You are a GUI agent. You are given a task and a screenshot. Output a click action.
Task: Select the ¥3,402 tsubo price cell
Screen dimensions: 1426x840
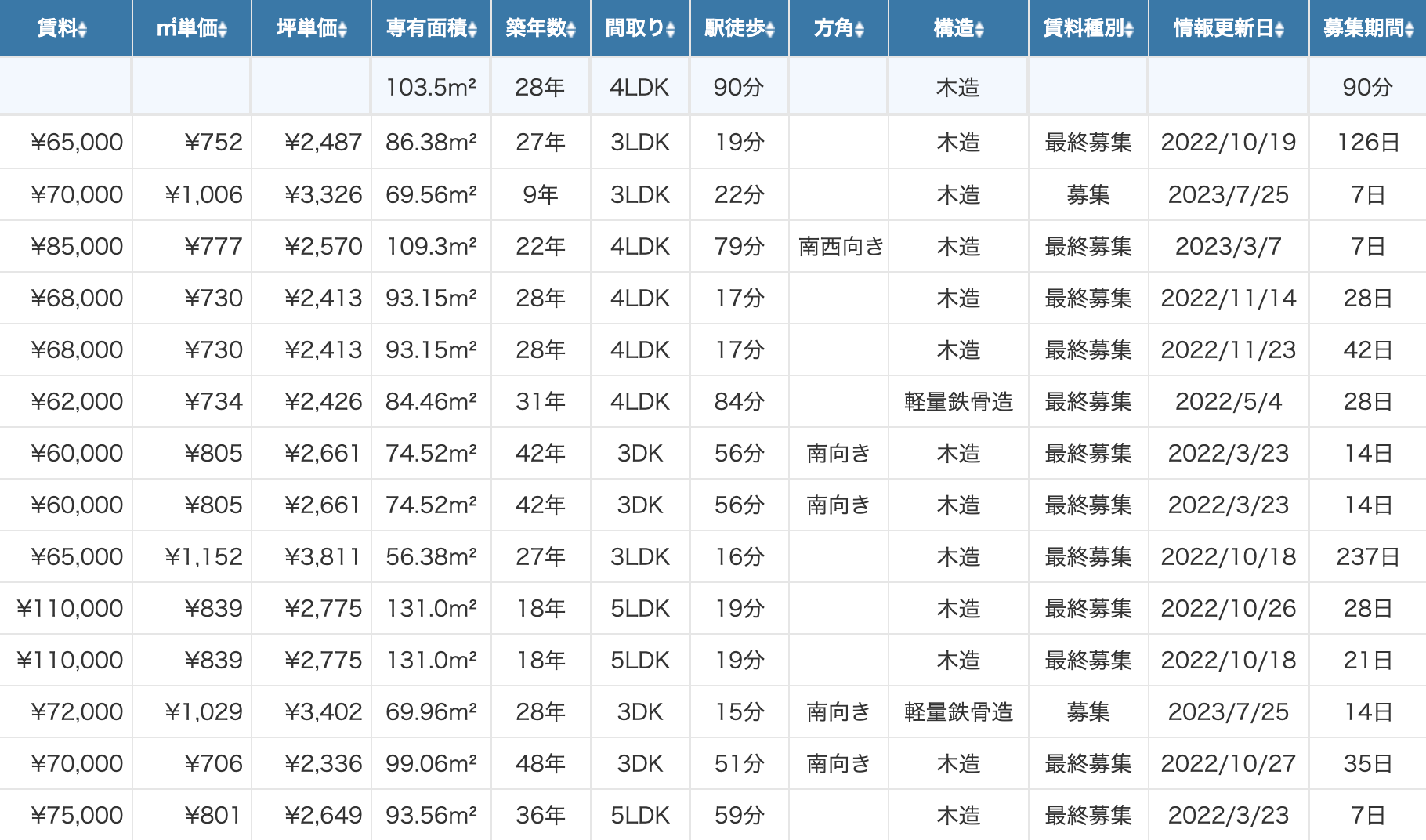(311, 711)
